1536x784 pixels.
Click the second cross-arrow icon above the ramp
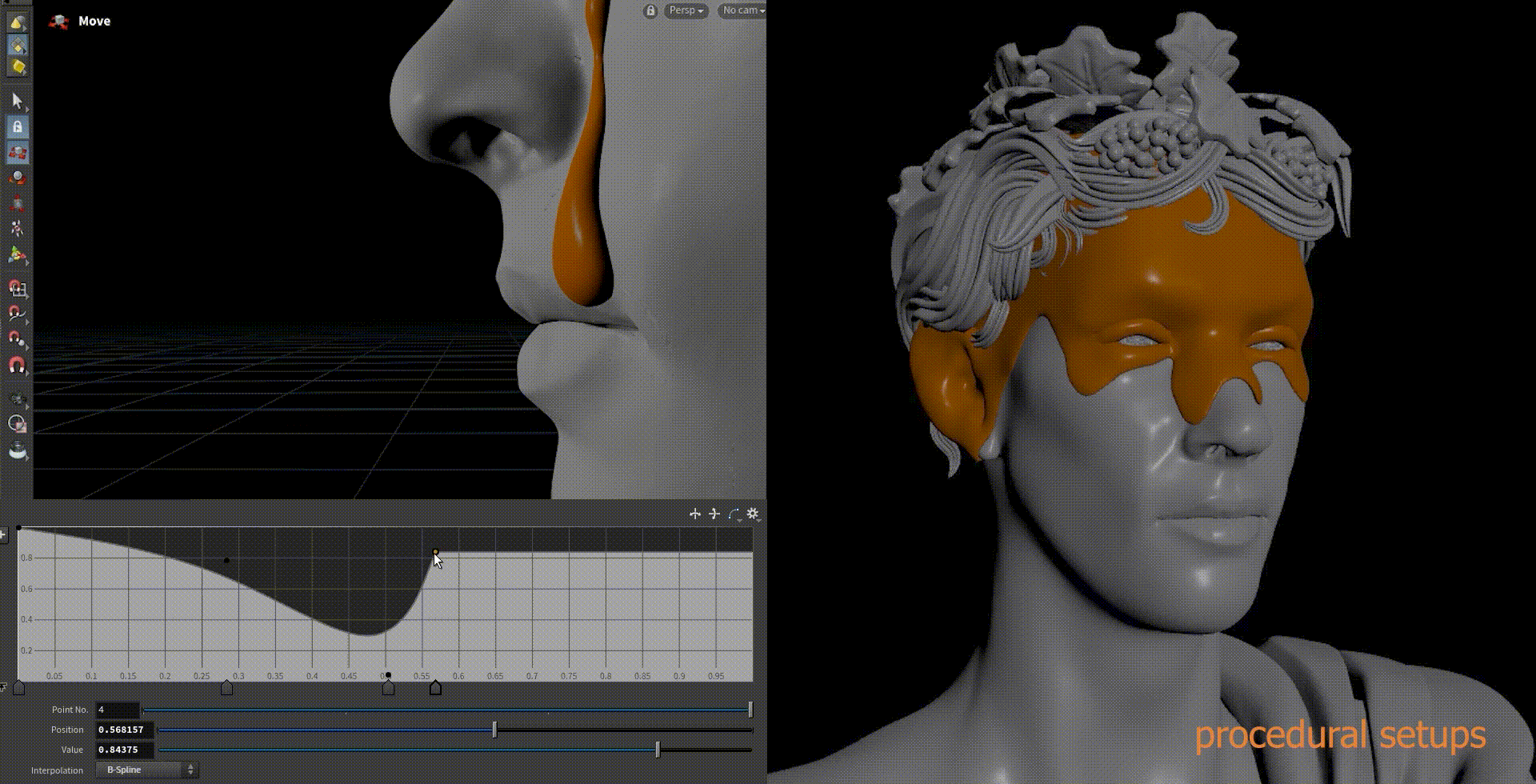[x=714, y=514]
